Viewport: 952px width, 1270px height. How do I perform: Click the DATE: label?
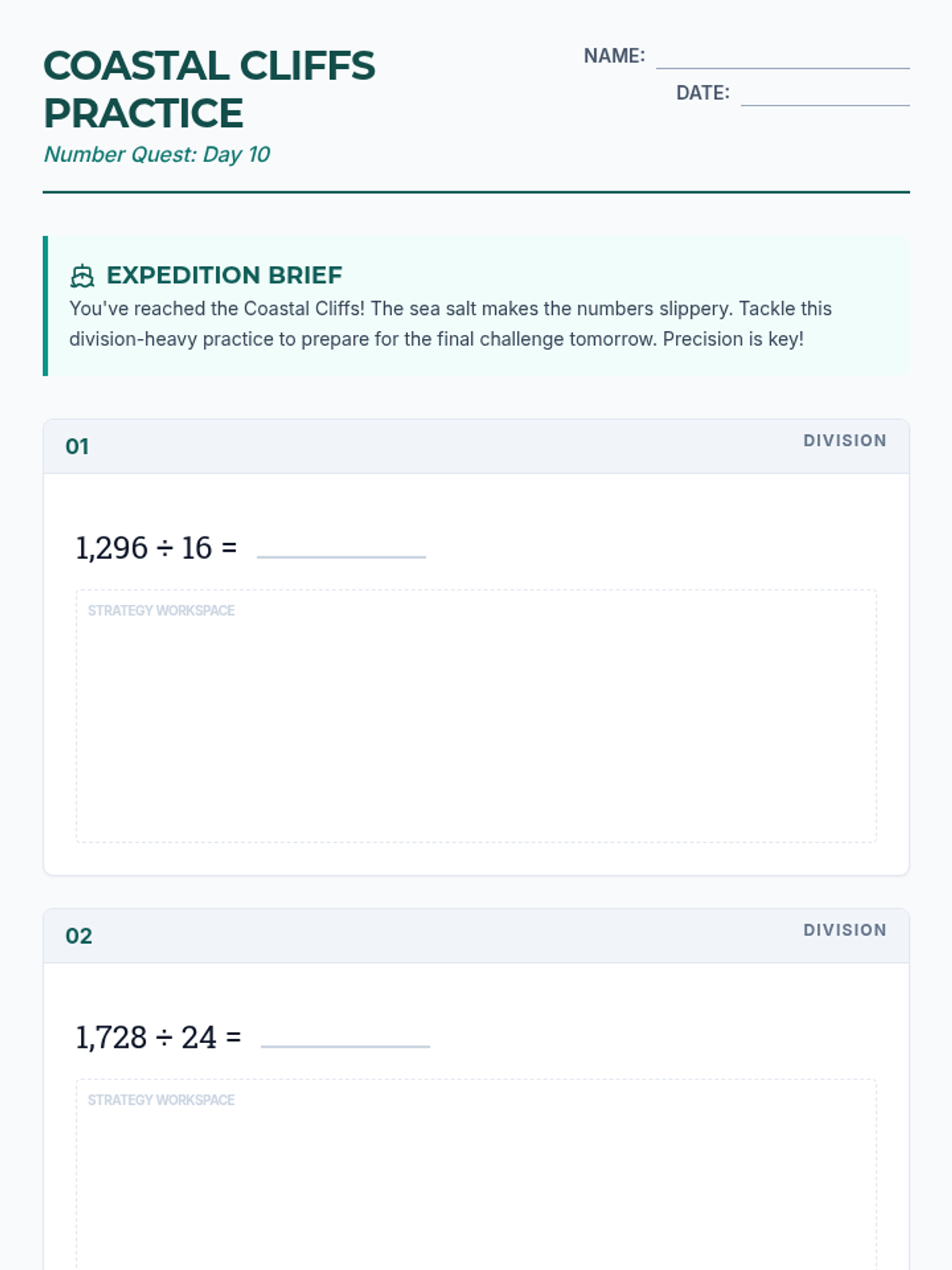702,93
